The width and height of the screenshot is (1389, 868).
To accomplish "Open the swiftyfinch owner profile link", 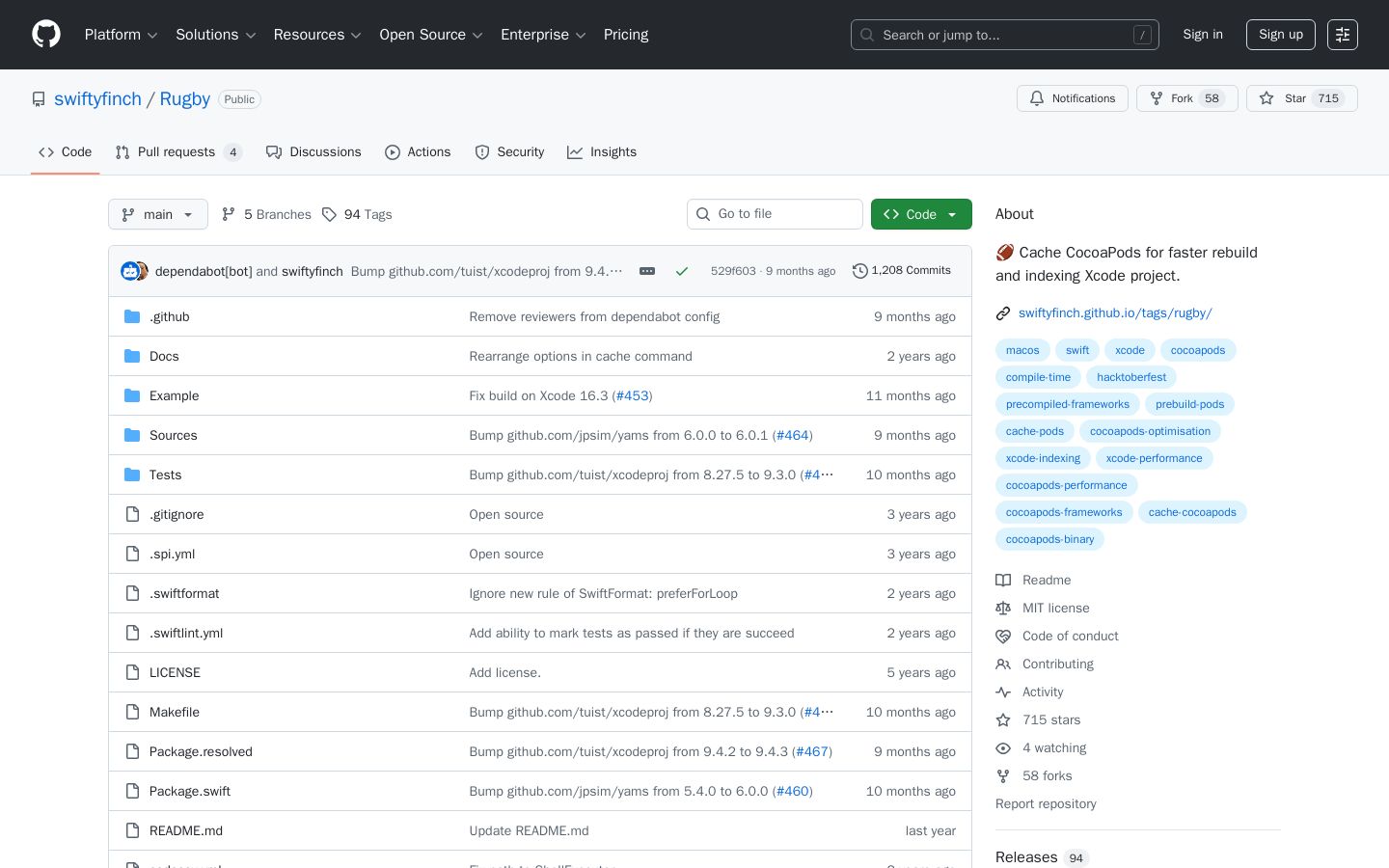I will [97, 99].
